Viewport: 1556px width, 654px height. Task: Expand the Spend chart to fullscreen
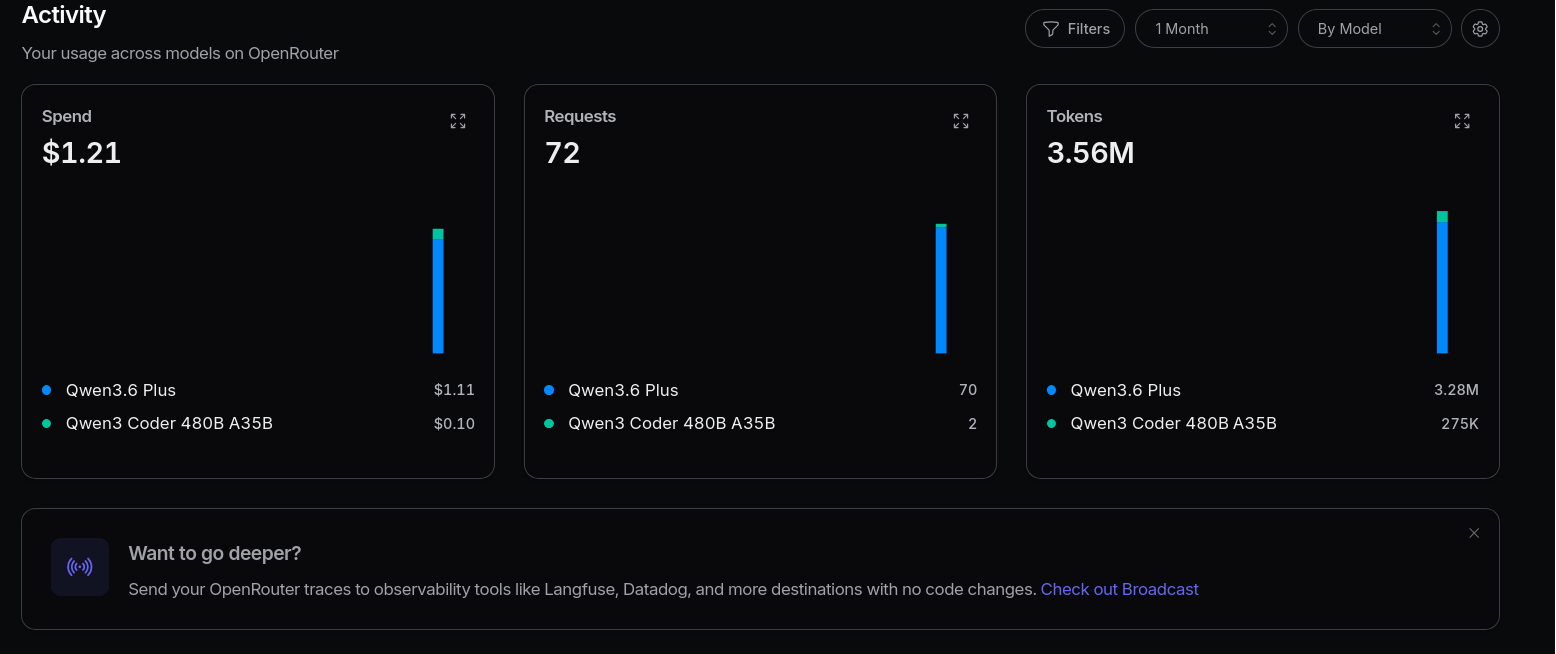[x=458, y=121]
